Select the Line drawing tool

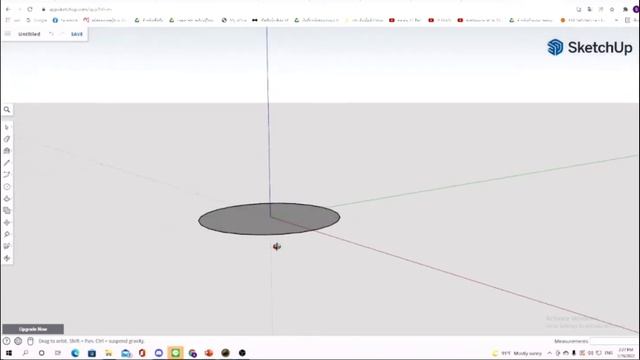[7, 163]
